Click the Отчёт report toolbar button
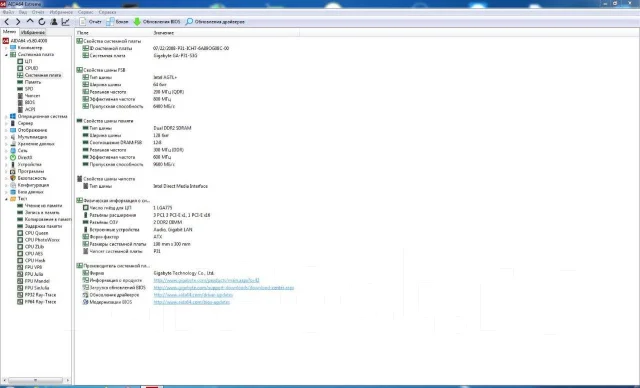 point(91,22)
